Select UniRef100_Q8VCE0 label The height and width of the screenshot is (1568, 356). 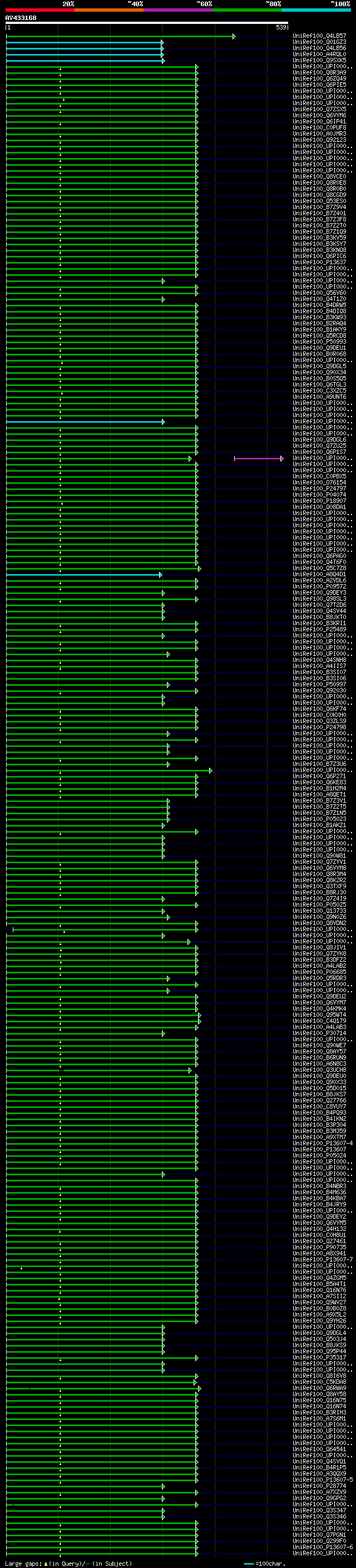[x=319, y=176]
